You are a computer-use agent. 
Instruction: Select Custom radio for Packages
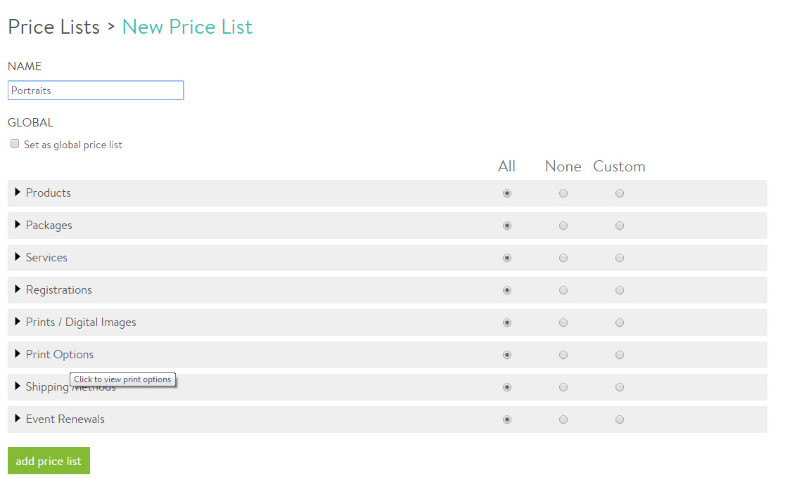click(x=619, y=226)
